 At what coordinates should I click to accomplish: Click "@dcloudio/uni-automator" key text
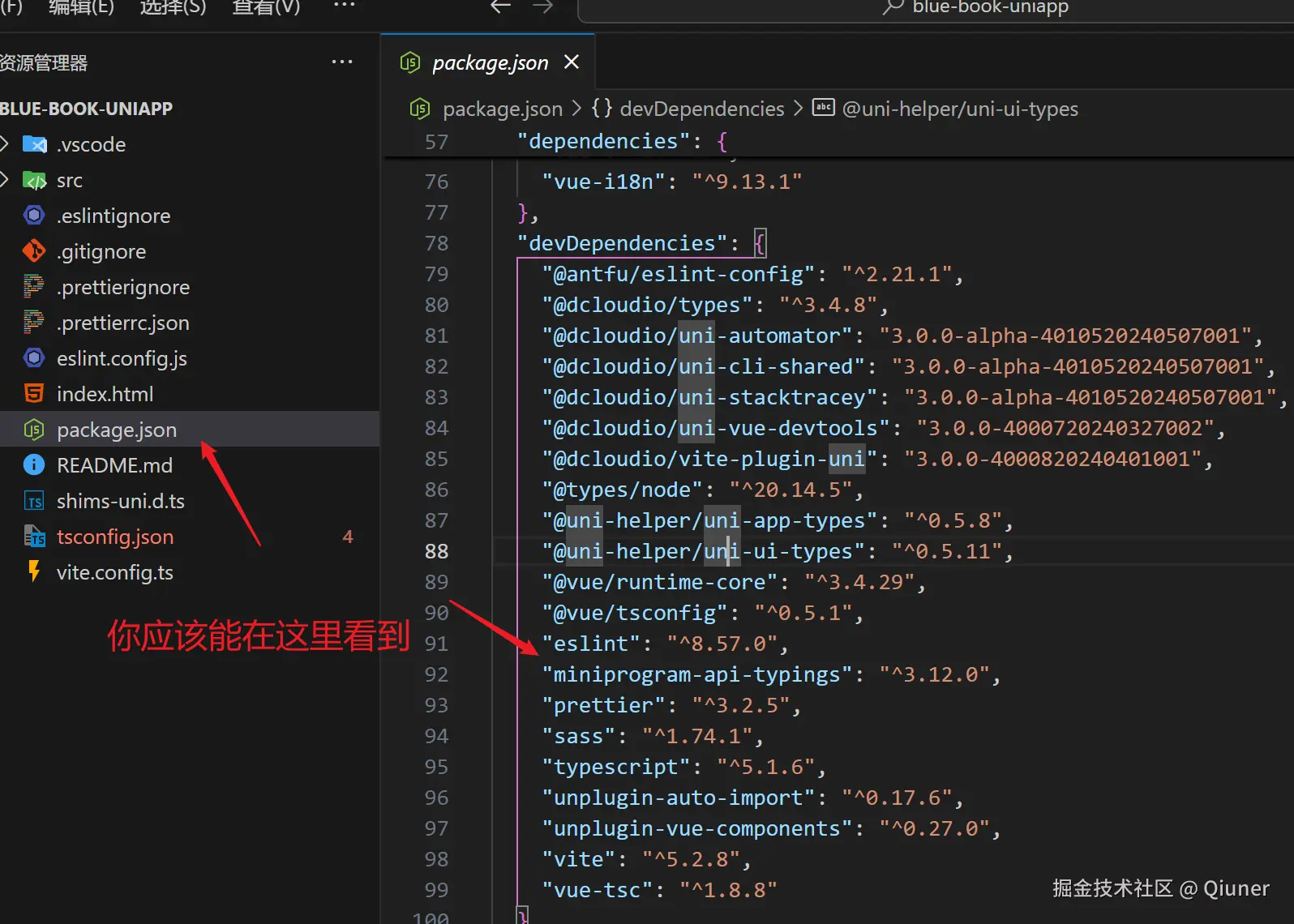[x=697, y=336]
